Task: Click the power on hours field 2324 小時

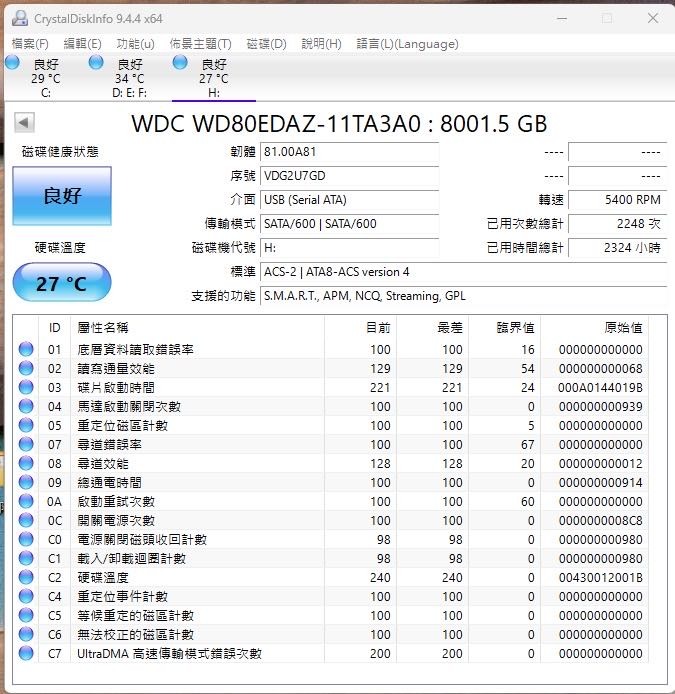Action: (x=617, y=247)
